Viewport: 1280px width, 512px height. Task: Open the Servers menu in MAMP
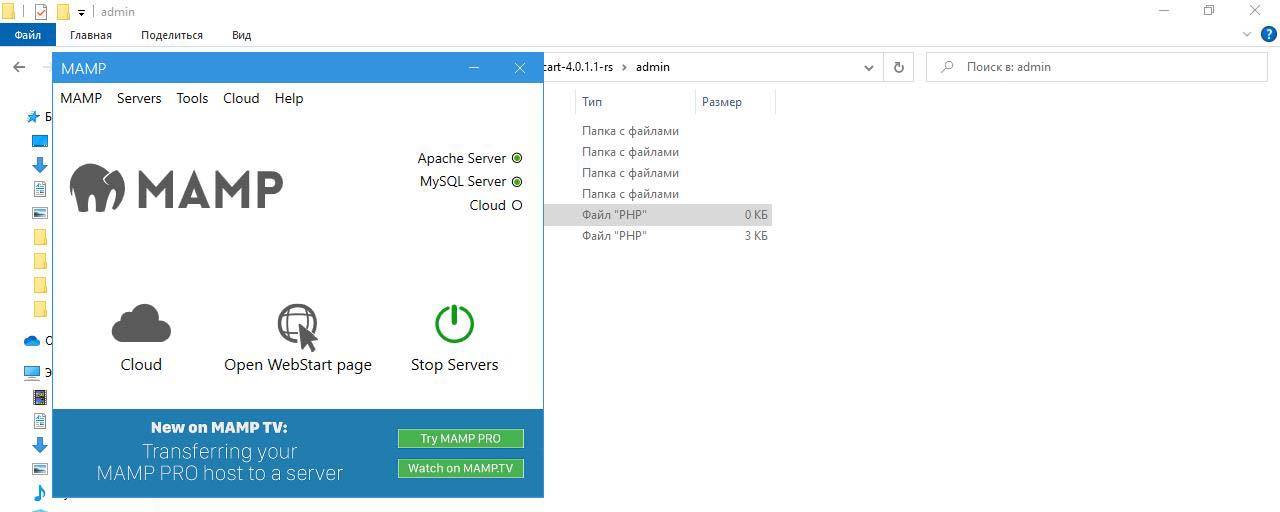pos(139,98)
